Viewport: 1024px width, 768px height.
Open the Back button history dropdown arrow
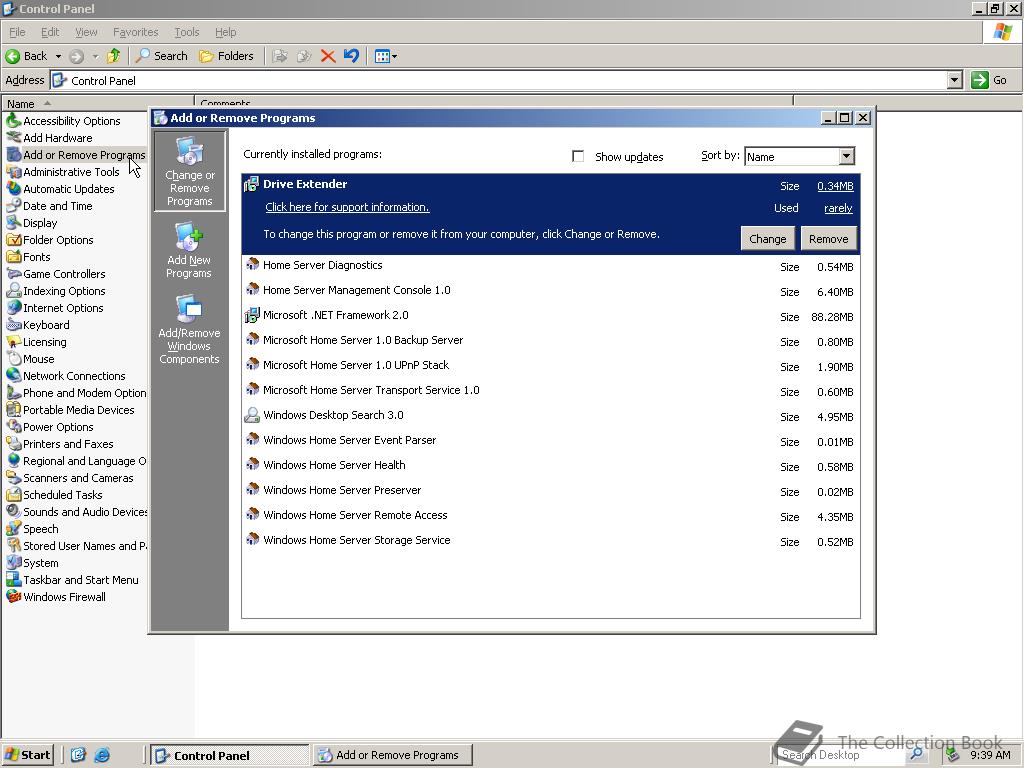58,56
